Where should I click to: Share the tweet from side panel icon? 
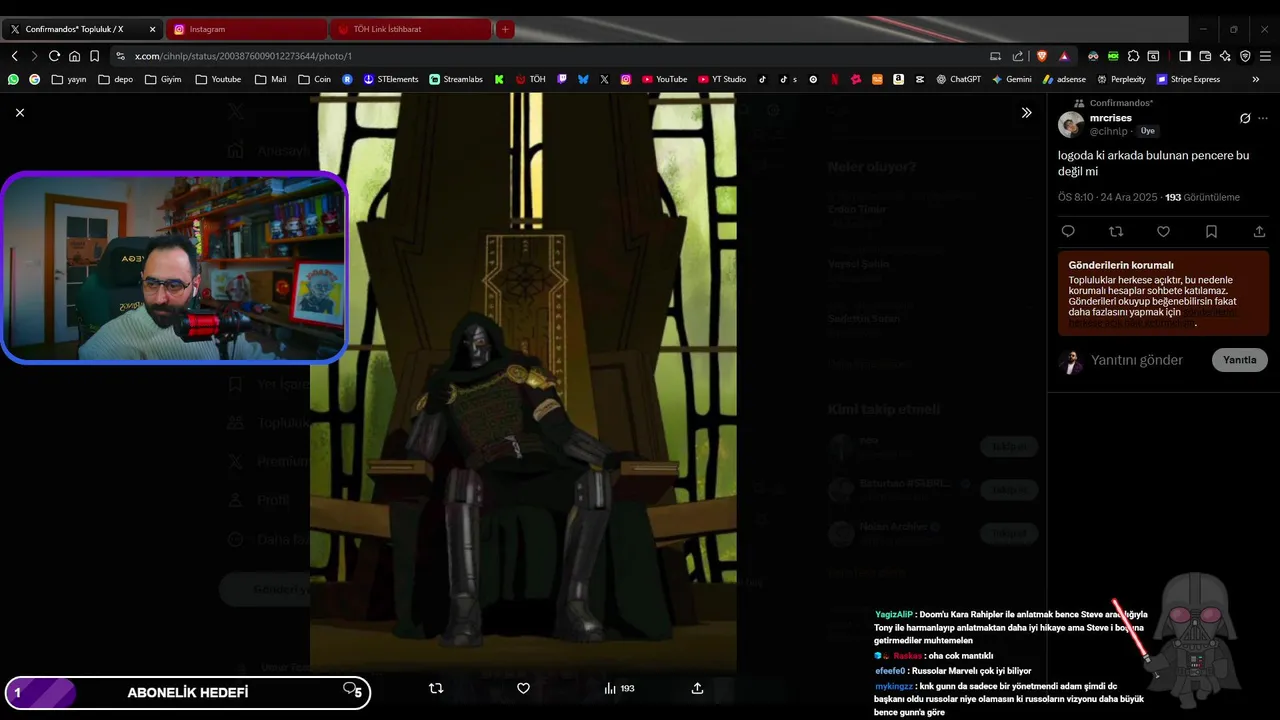1259,231
